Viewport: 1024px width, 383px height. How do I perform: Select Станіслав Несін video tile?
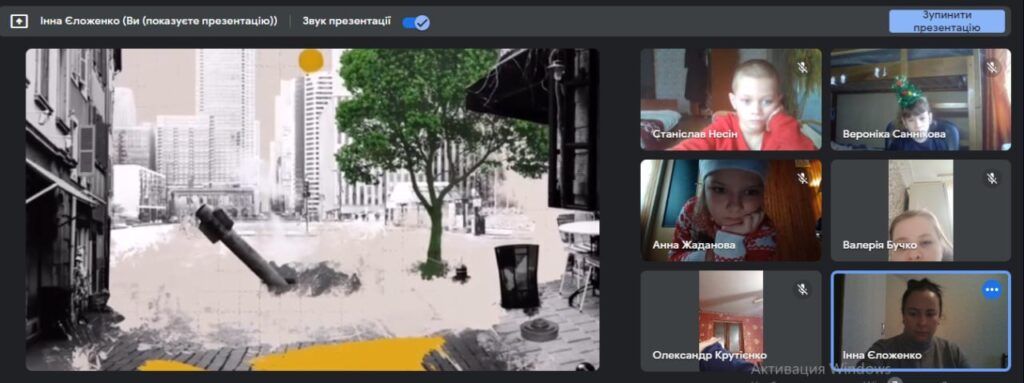[731, 99]
